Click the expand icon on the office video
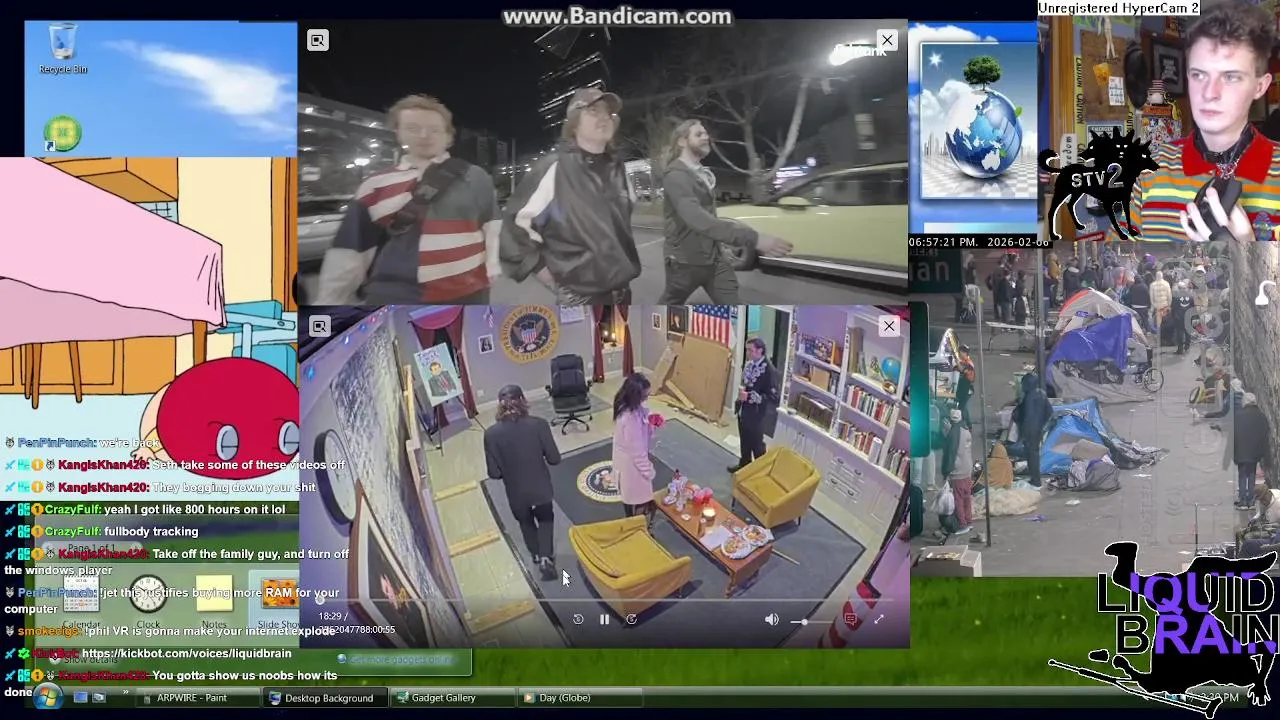 click(319, 326)
